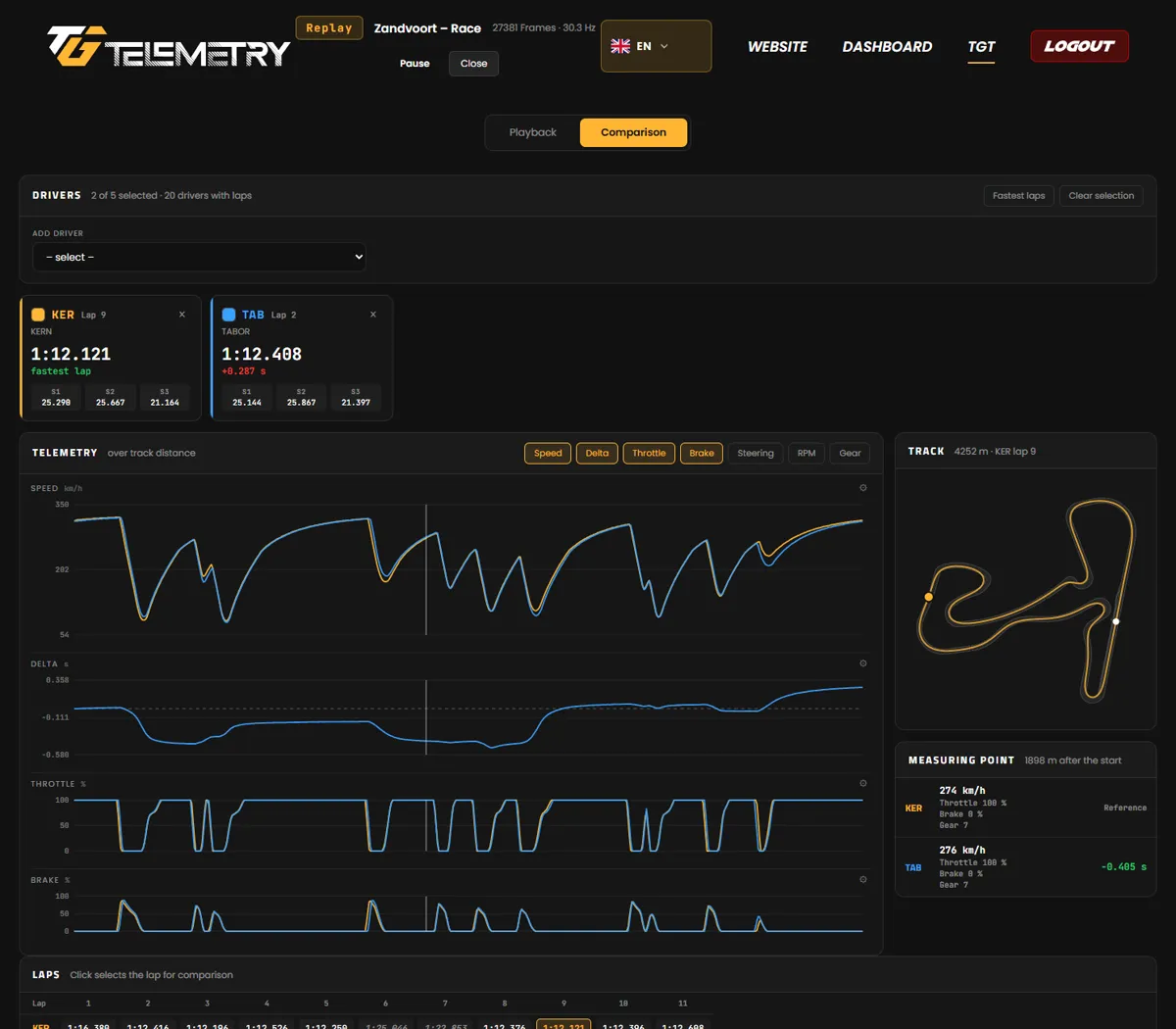This screenshot has width=1176, height=1029.
Task: Select the Comparison tab
Action: point(633,132)
